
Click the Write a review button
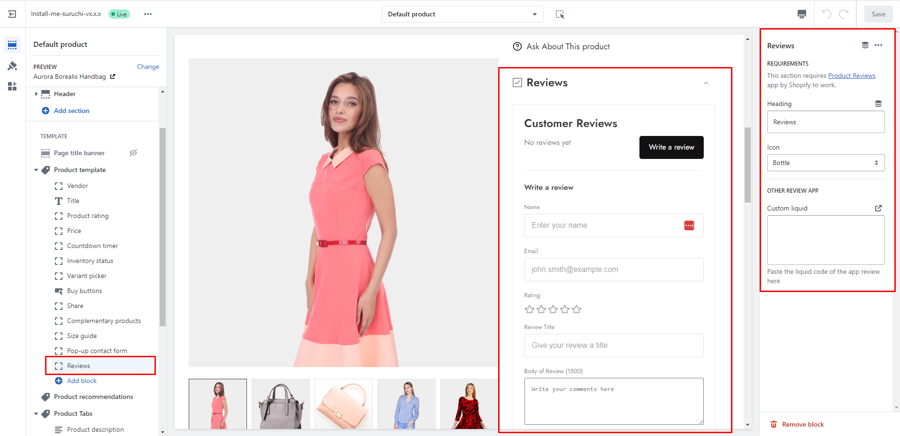(x=671, y=147)
